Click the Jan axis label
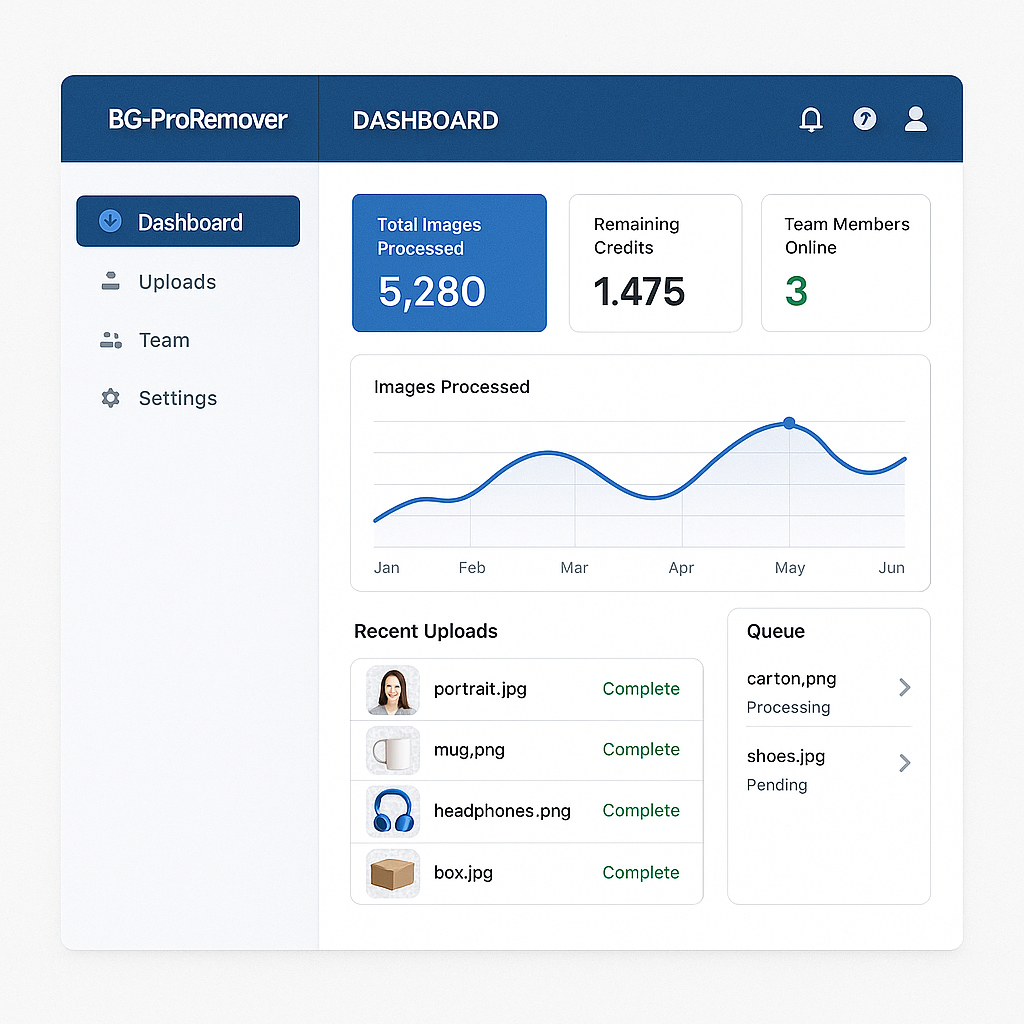1024x1024 pixels. point(387,568)
